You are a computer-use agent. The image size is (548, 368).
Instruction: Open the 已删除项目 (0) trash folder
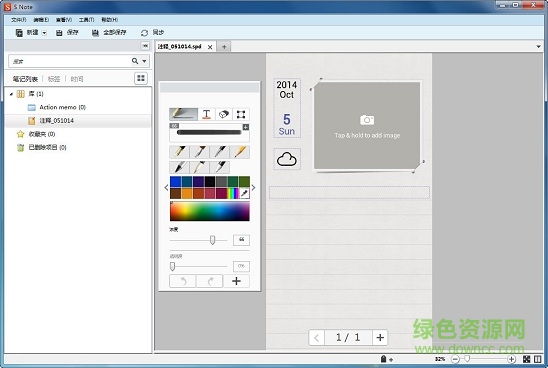click(48, 147)
